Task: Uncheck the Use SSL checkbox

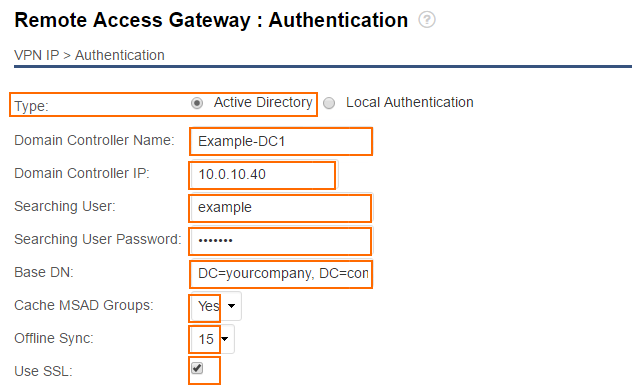Action: point(197,368)
